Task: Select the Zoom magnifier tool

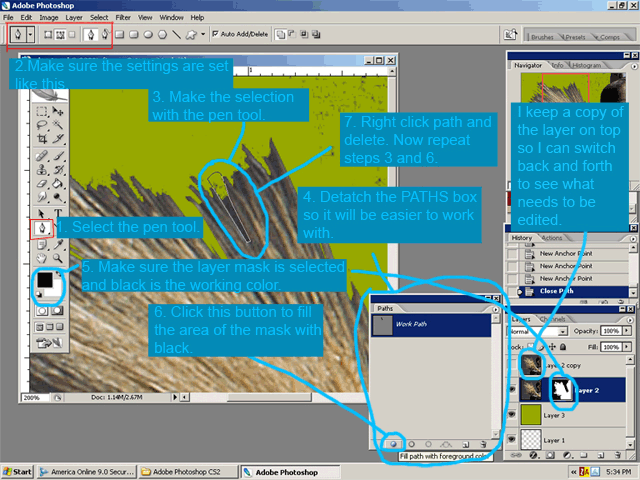Action: point(58,258)
